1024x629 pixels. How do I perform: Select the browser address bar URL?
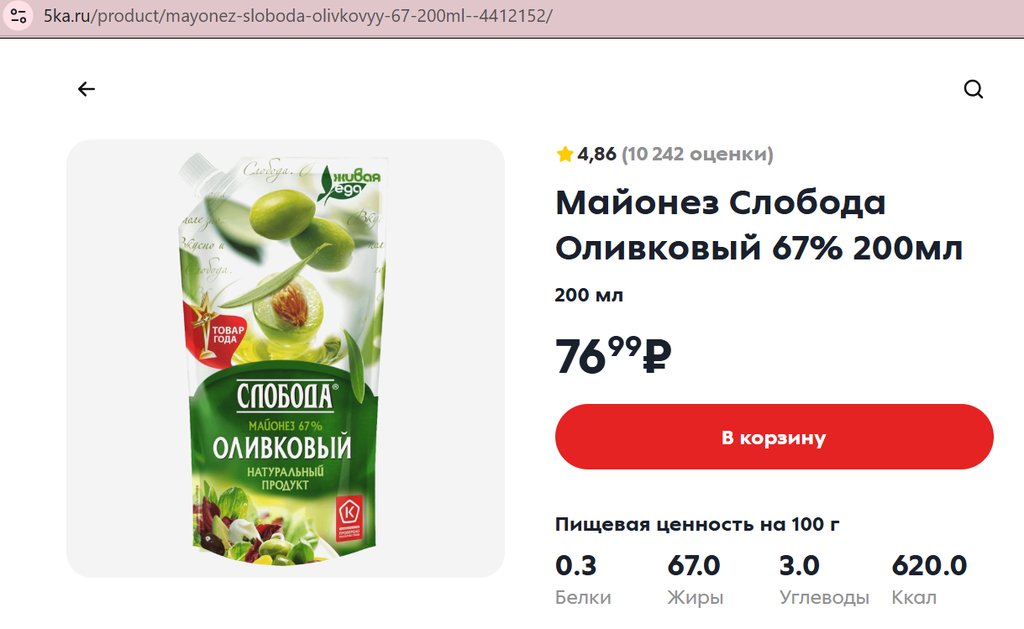(298, 16)
